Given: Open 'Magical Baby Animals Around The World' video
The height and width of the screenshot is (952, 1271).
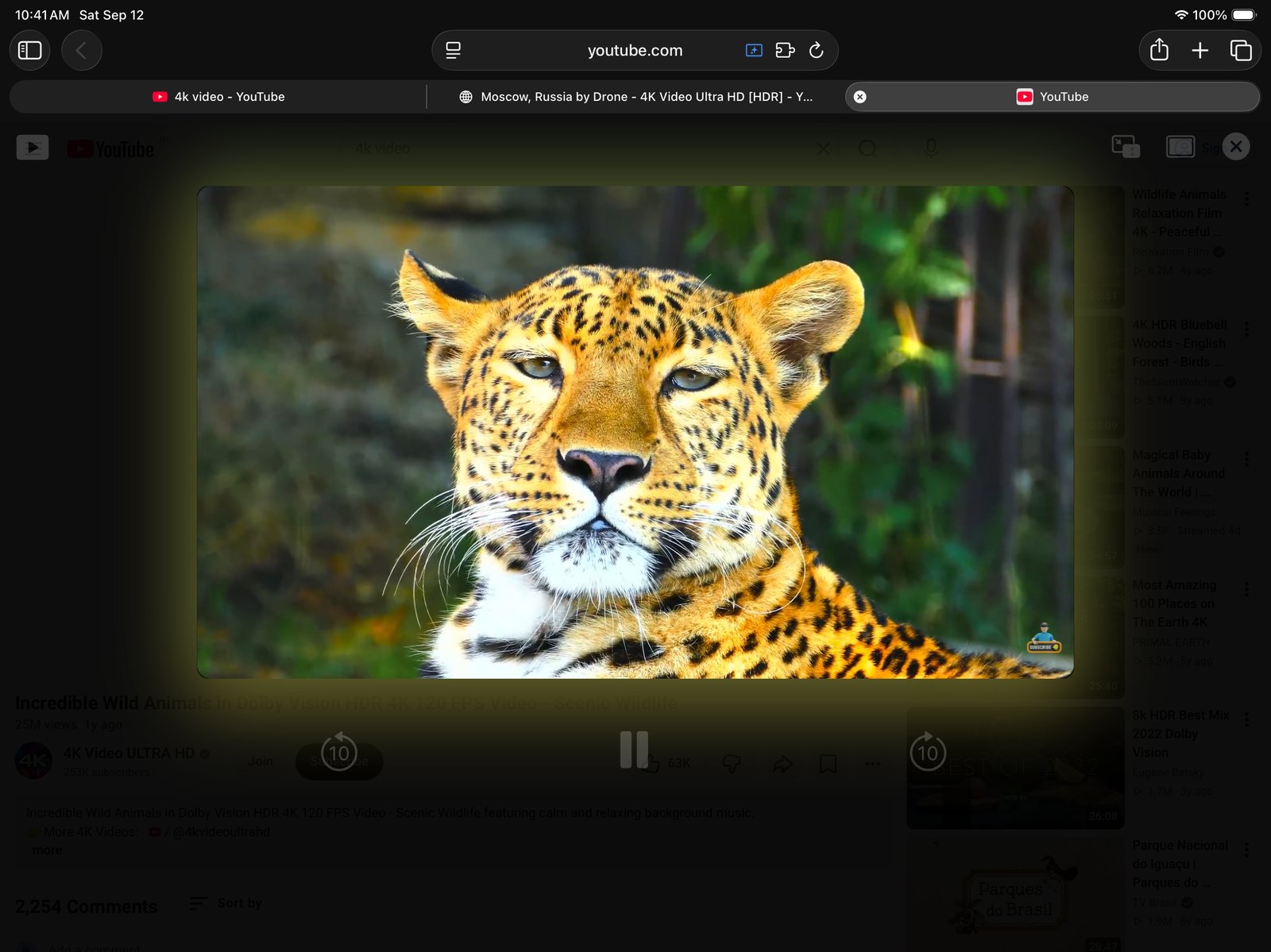Looking at the screenshot, I should coord(1178,473).
